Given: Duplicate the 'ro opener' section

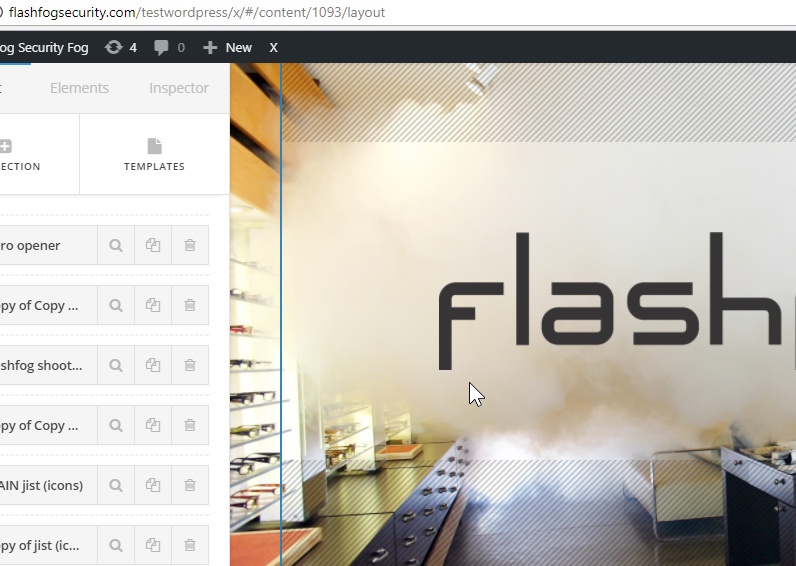Looking at the screenshot, I should pyautogui.click(x=153, y=246).
